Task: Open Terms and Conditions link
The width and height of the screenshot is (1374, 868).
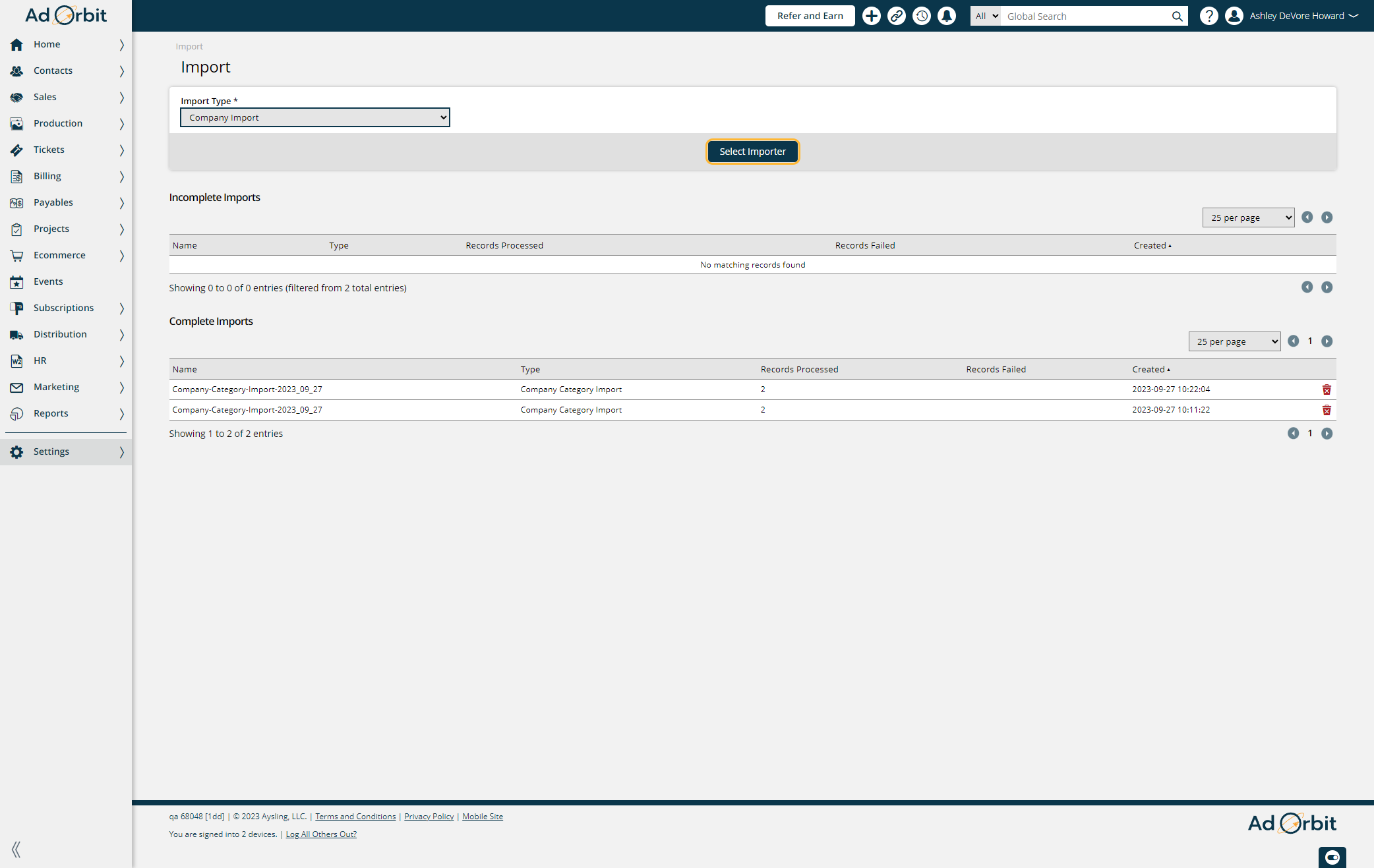Action: point(355,817)
